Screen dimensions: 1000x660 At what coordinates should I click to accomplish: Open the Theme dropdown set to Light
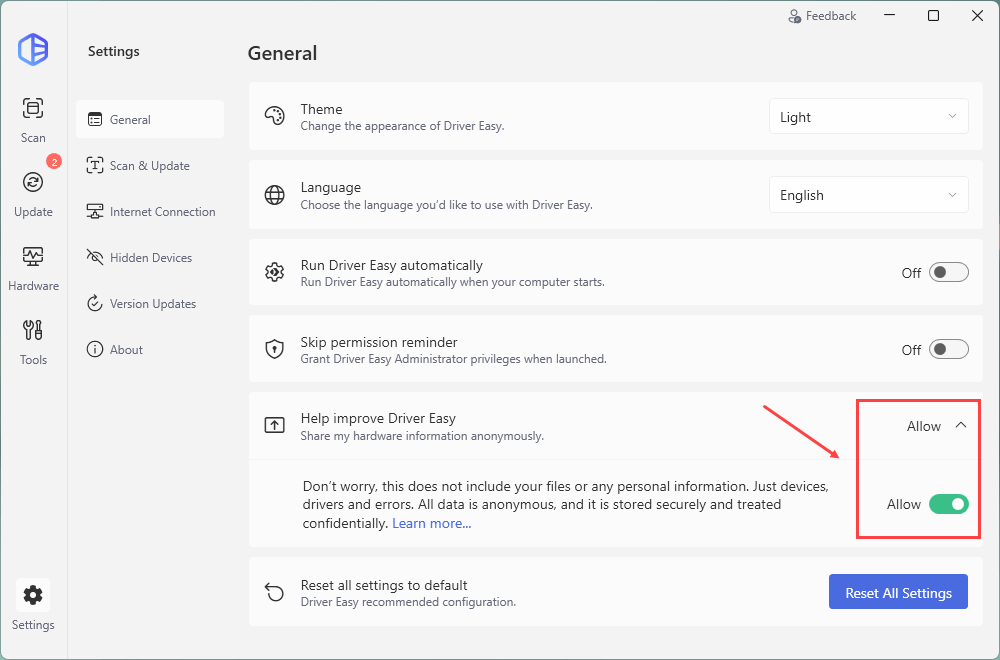(x=868, y=117)
